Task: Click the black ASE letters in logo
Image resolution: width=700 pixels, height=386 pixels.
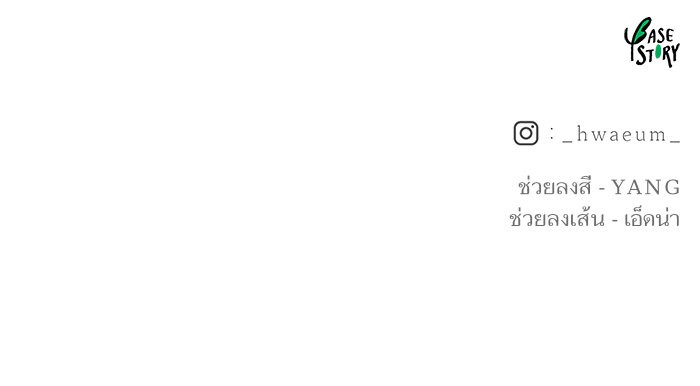Action: (662, 36)
